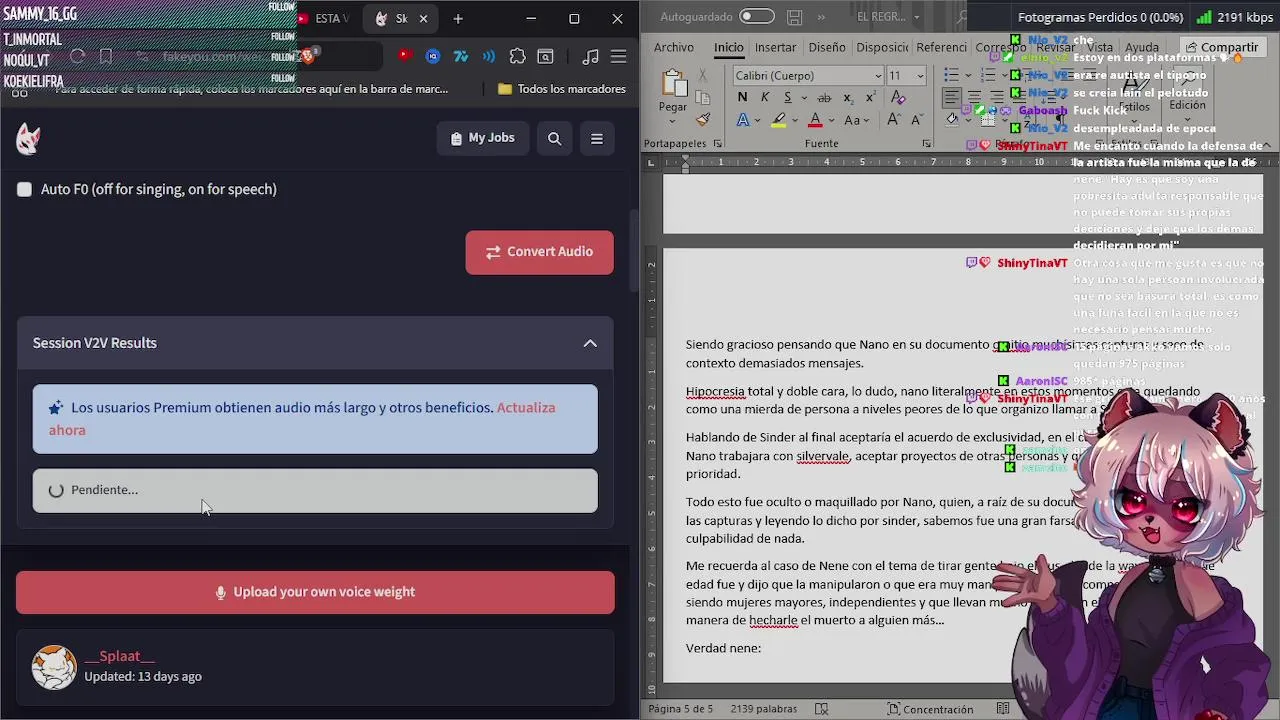Open the underline style dropdown arrow
Viewport: 1280px width, 720px height.
(803, 98)
